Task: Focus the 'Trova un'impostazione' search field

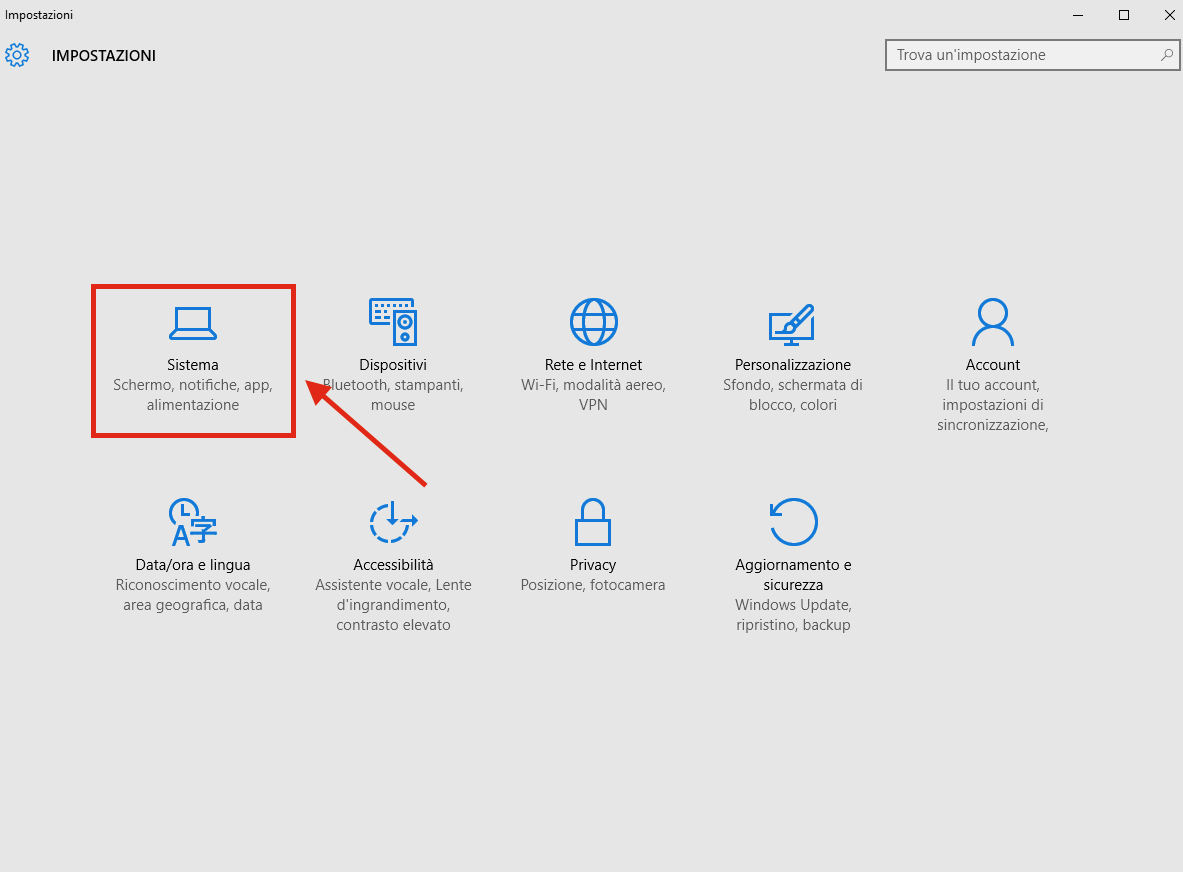Action: 1032,55
